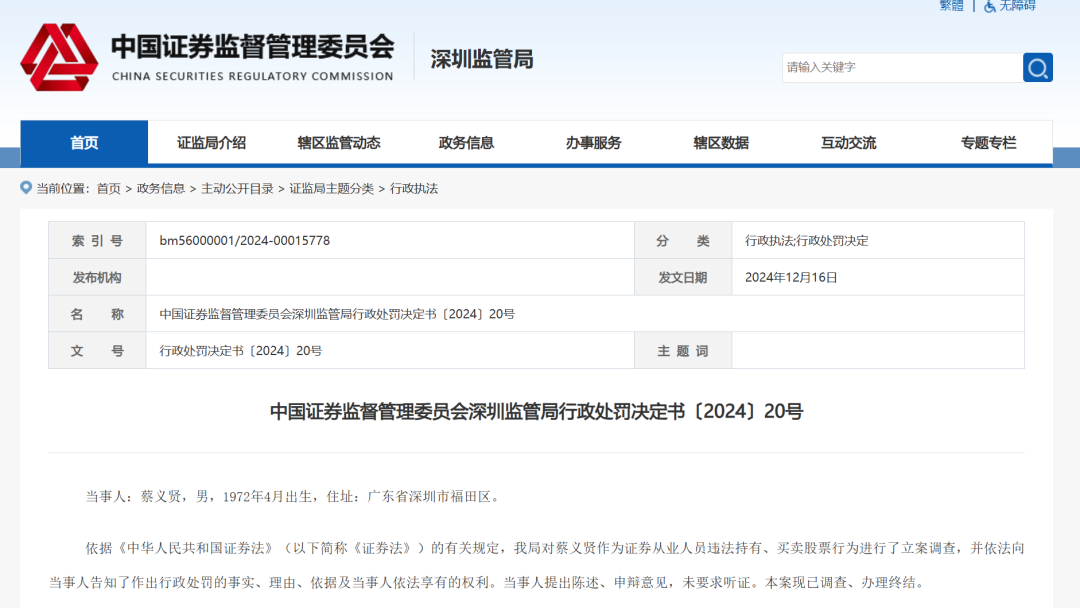Open 证监局主题分类 breadcrumb link
Screen dimensions: 1080x608
coord(331,188)
